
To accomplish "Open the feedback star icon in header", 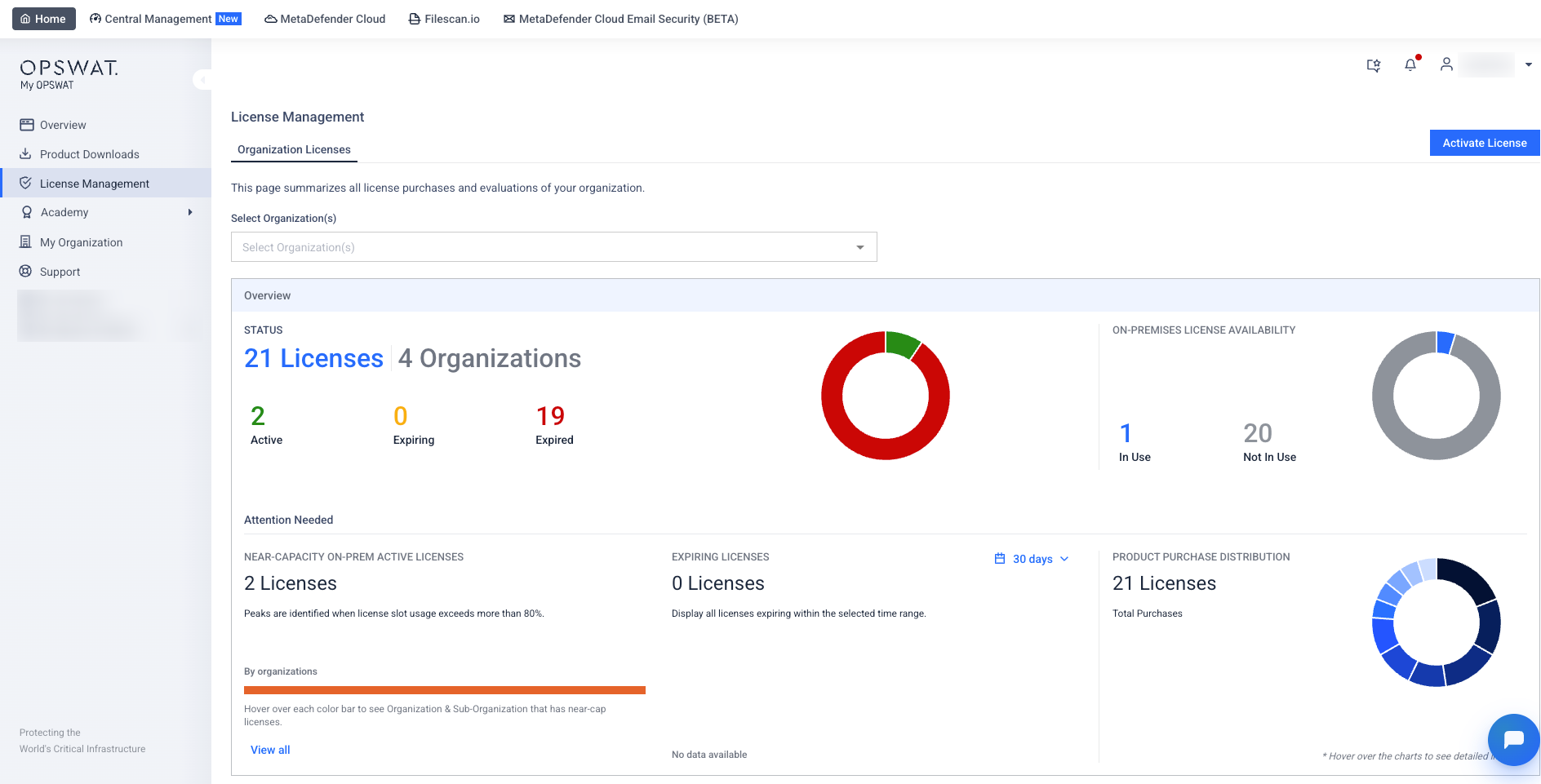I will tap(1374, 65).
